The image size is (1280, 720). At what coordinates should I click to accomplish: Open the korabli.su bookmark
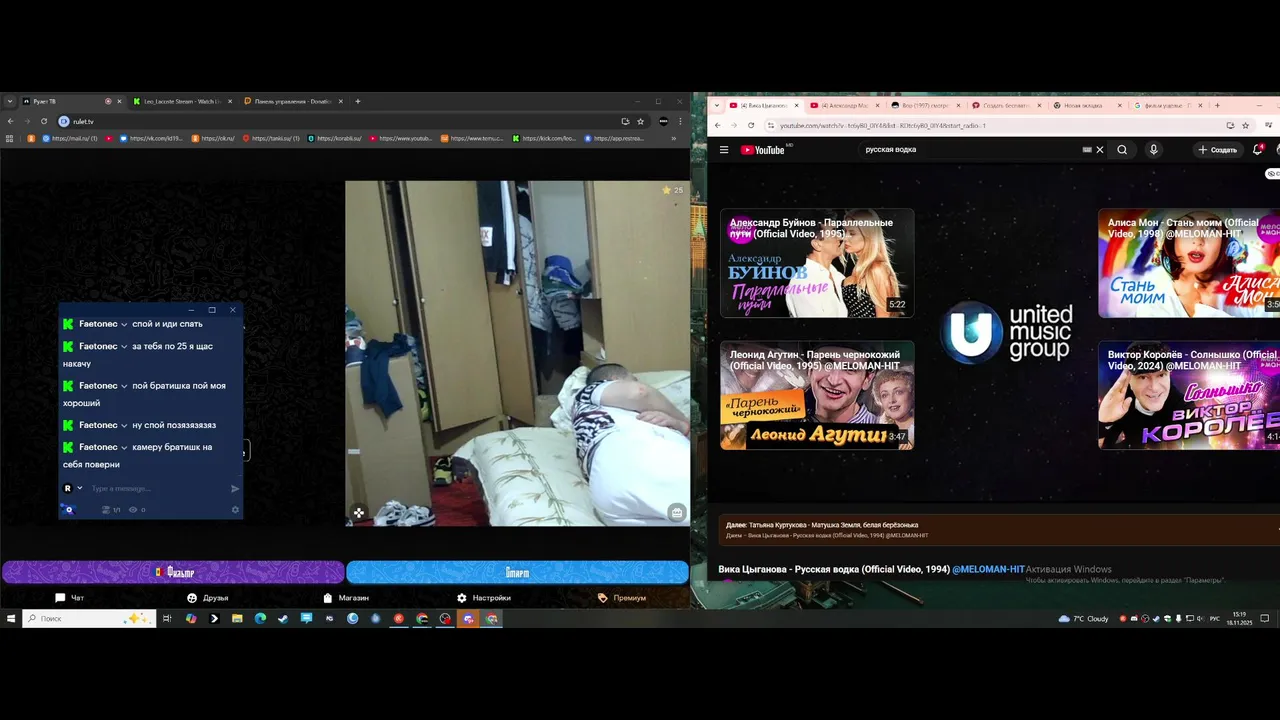click(x=336, y=138)
